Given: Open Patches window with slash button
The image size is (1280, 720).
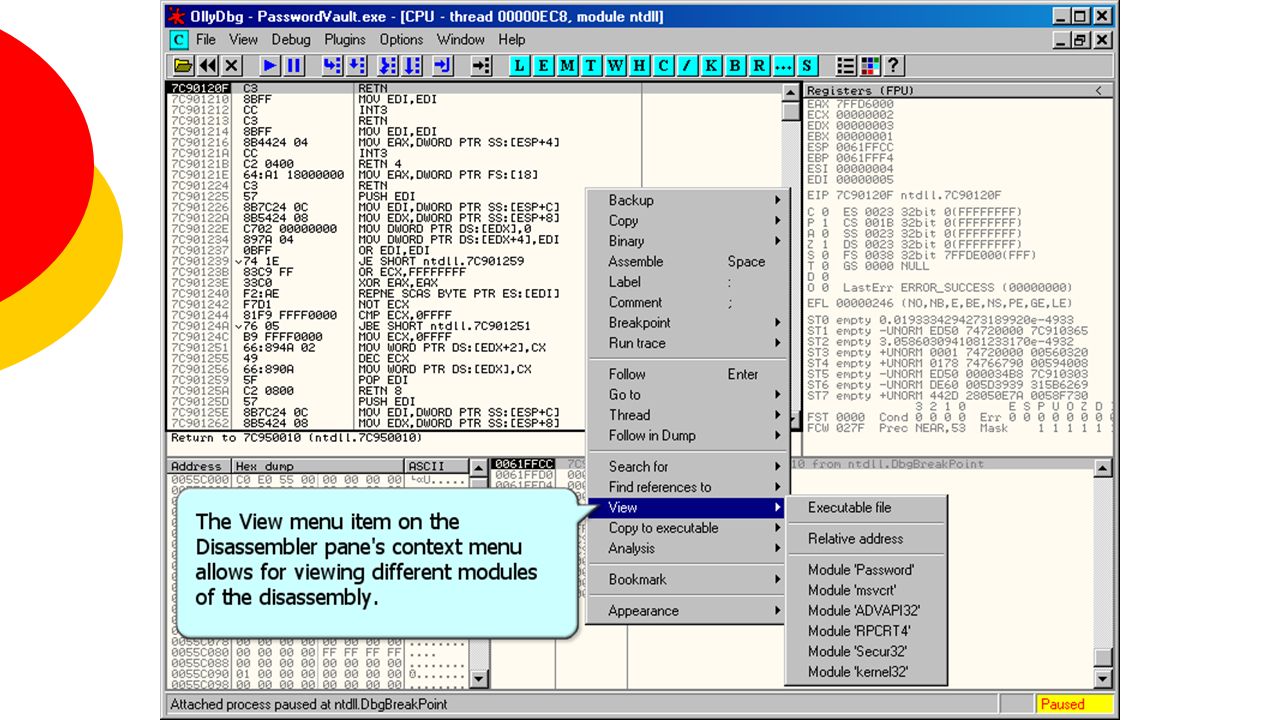Looking at the screenshot, I should [688, 66].
